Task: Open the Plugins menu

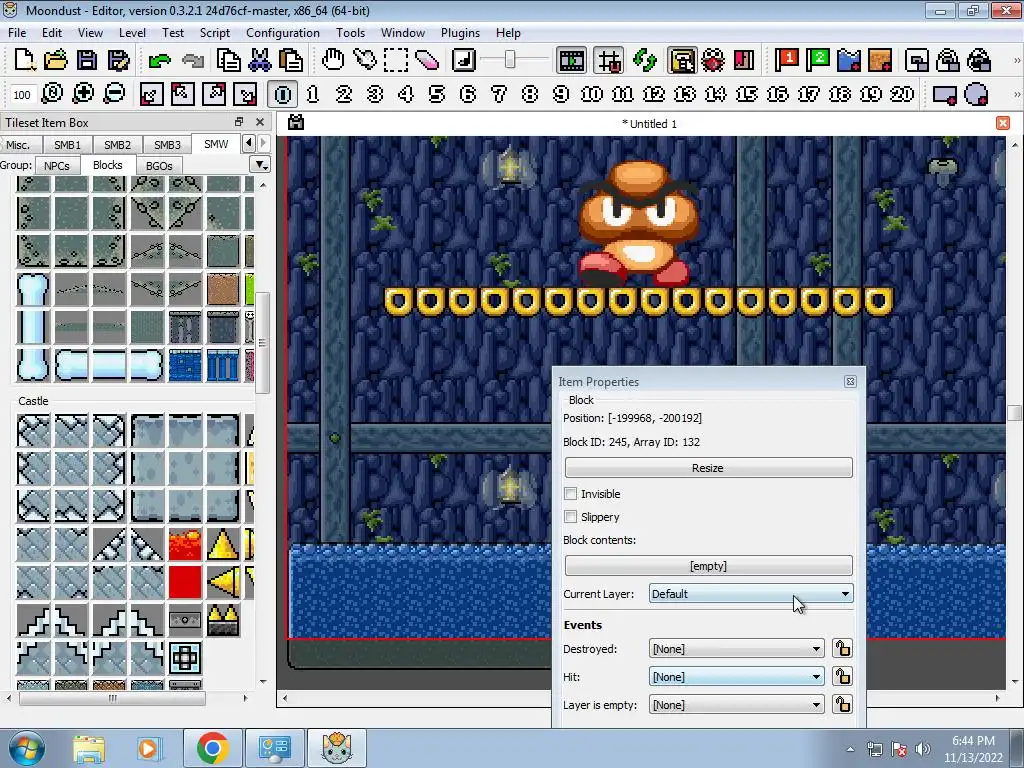Action: click(460, 33)
